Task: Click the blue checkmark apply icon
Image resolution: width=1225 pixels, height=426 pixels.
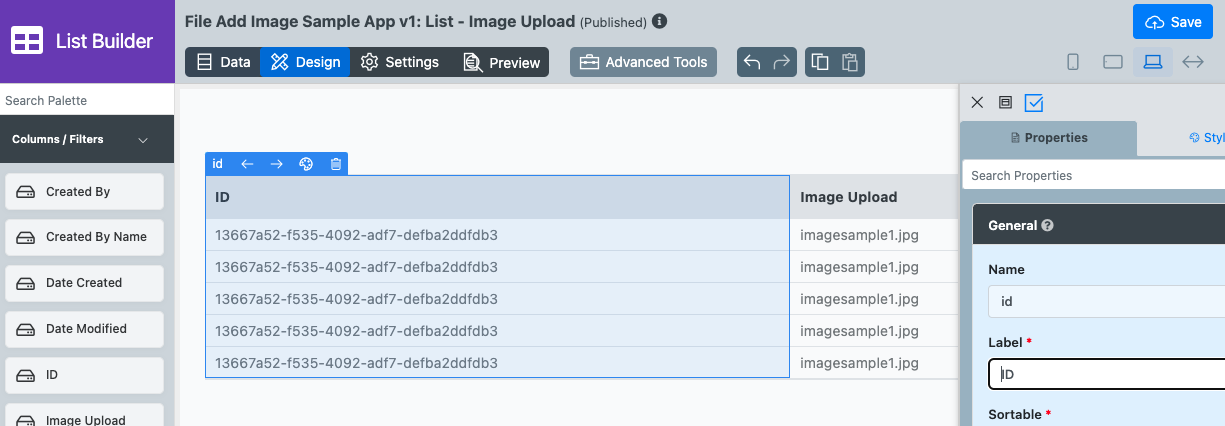Action: pyautogui.click(x=1034, y=103)
